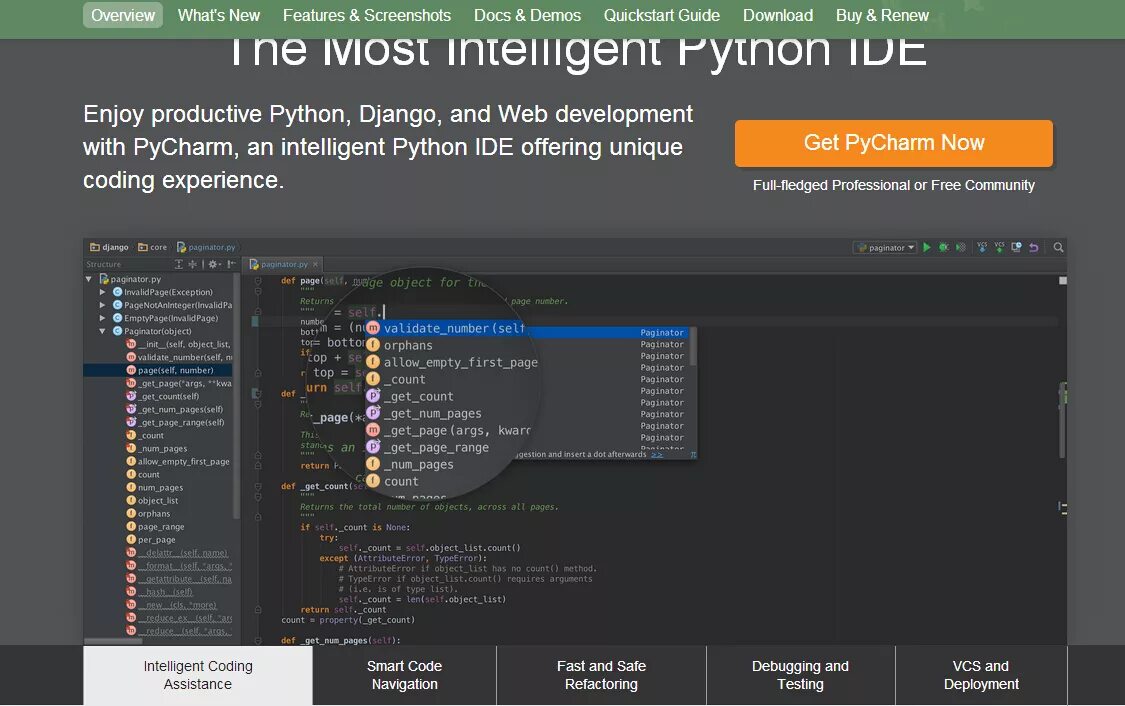The height and width of the screenshot is (706, 1125).
Task: Select the Debugging and Testing tab
Action: point(801,675)
